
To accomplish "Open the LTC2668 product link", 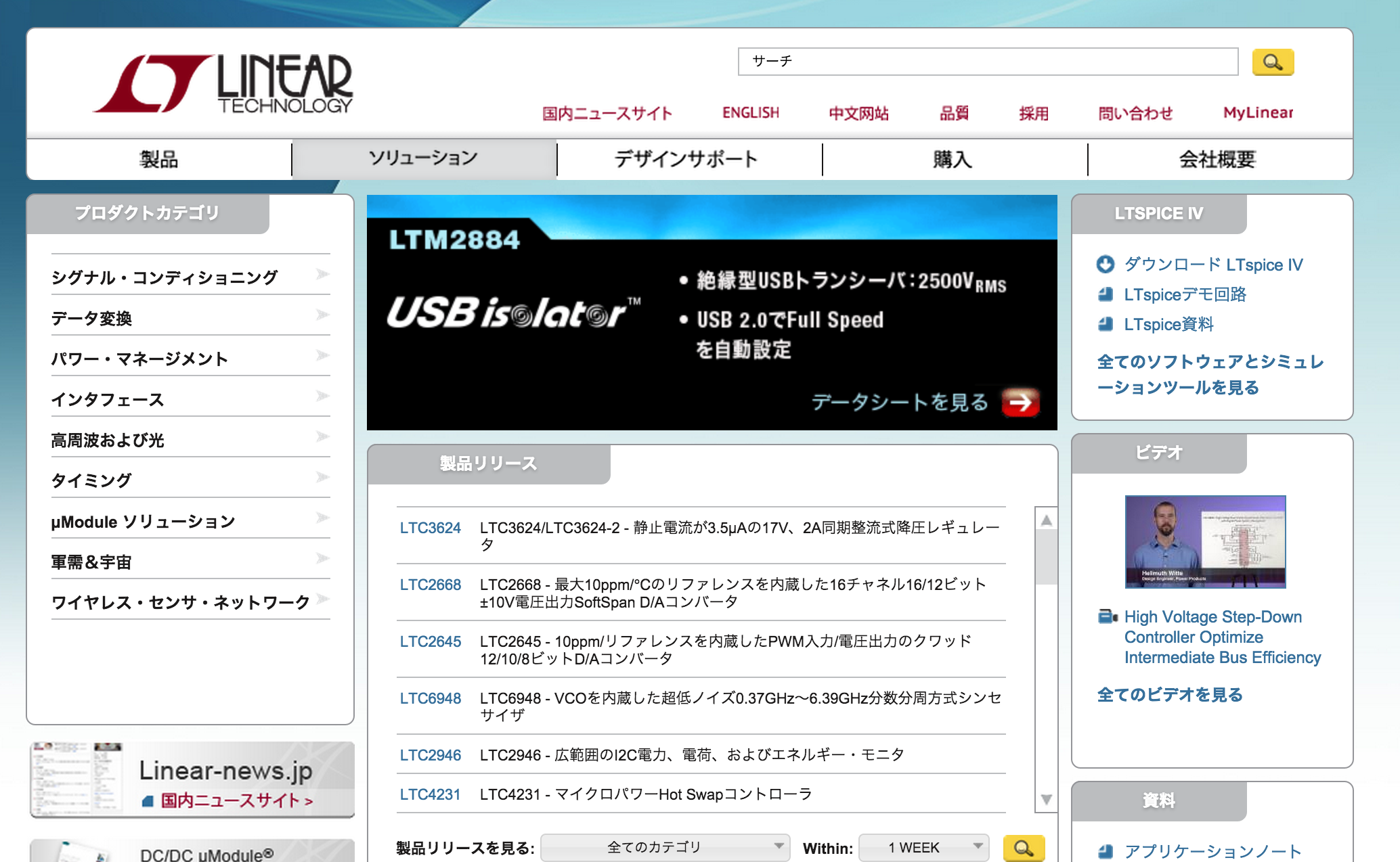I will pyautogui.click(x=430, y=585).
